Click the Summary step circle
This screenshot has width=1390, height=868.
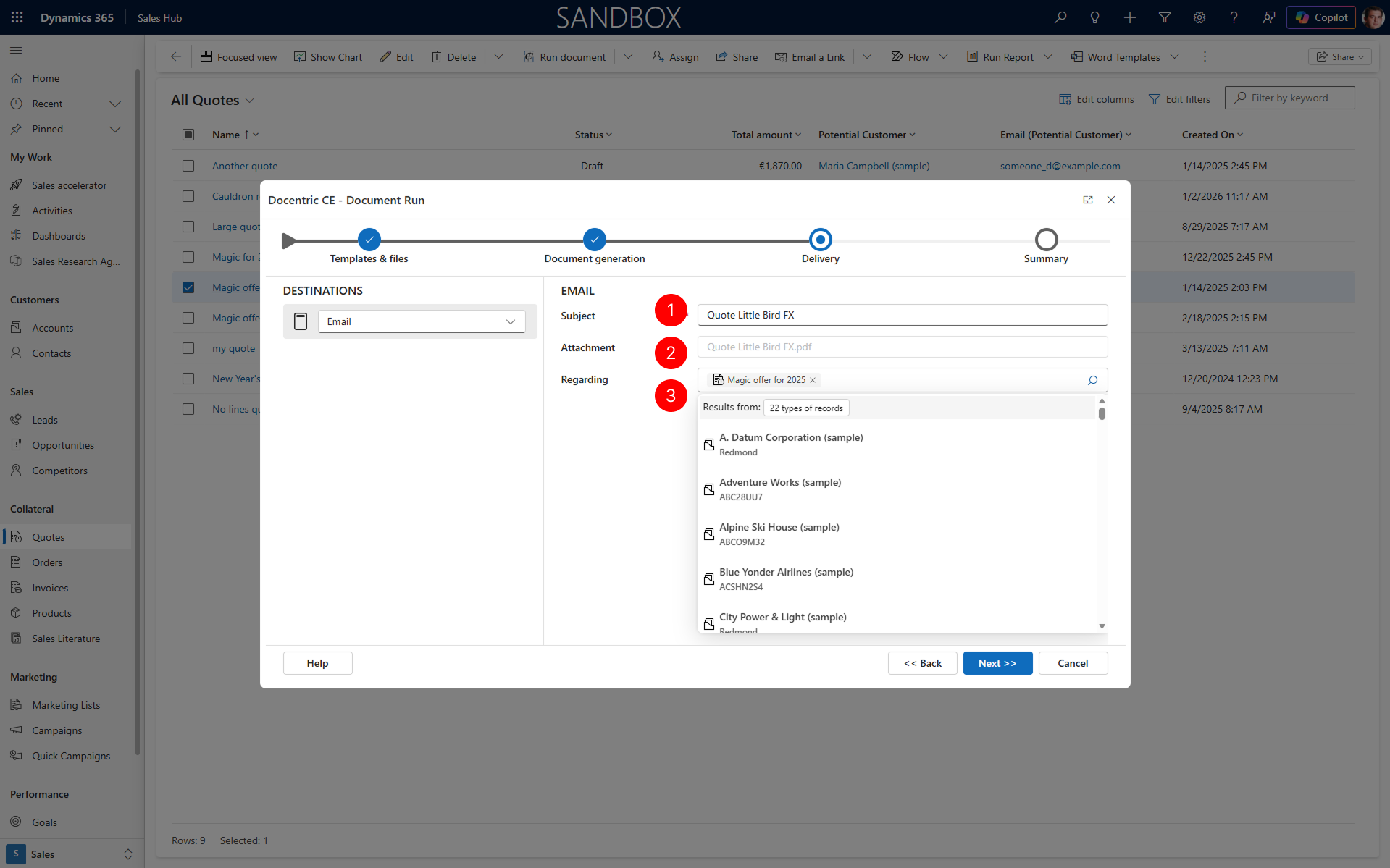(x=1046, y=240)
